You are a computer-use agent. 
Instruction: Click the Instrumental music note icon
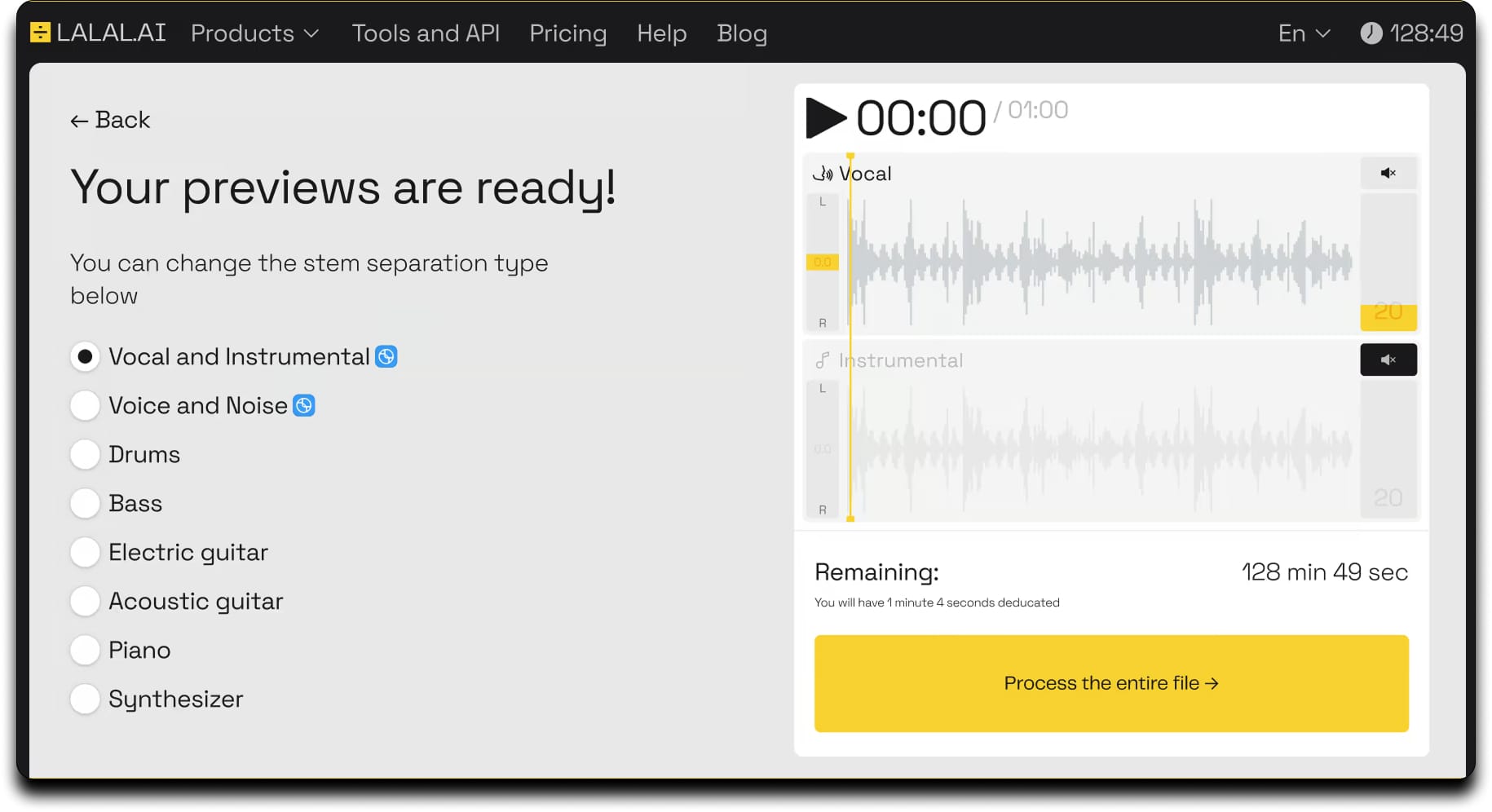[823, 360]
